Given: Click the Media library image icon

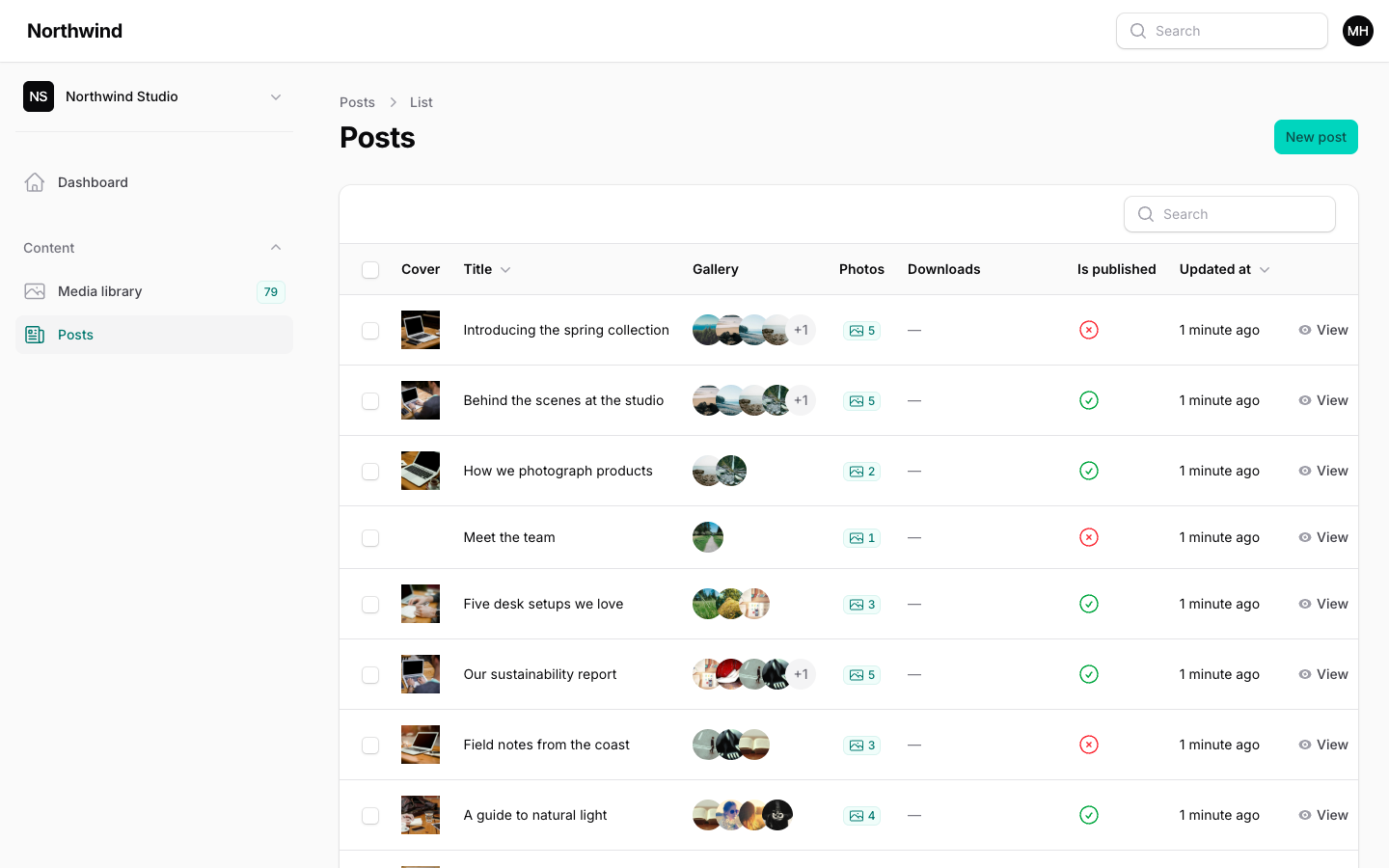Looking at the screenshot, I should click(35, 291).
